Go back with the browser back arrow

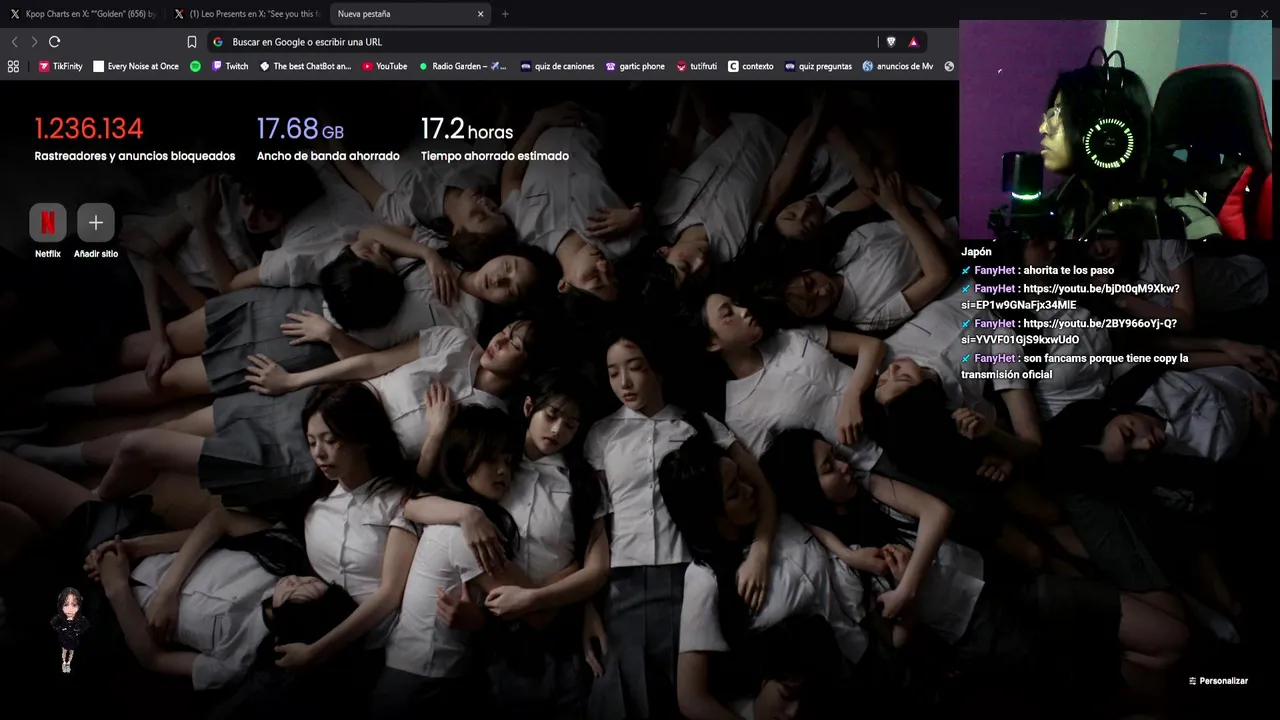tap(14, 42)
